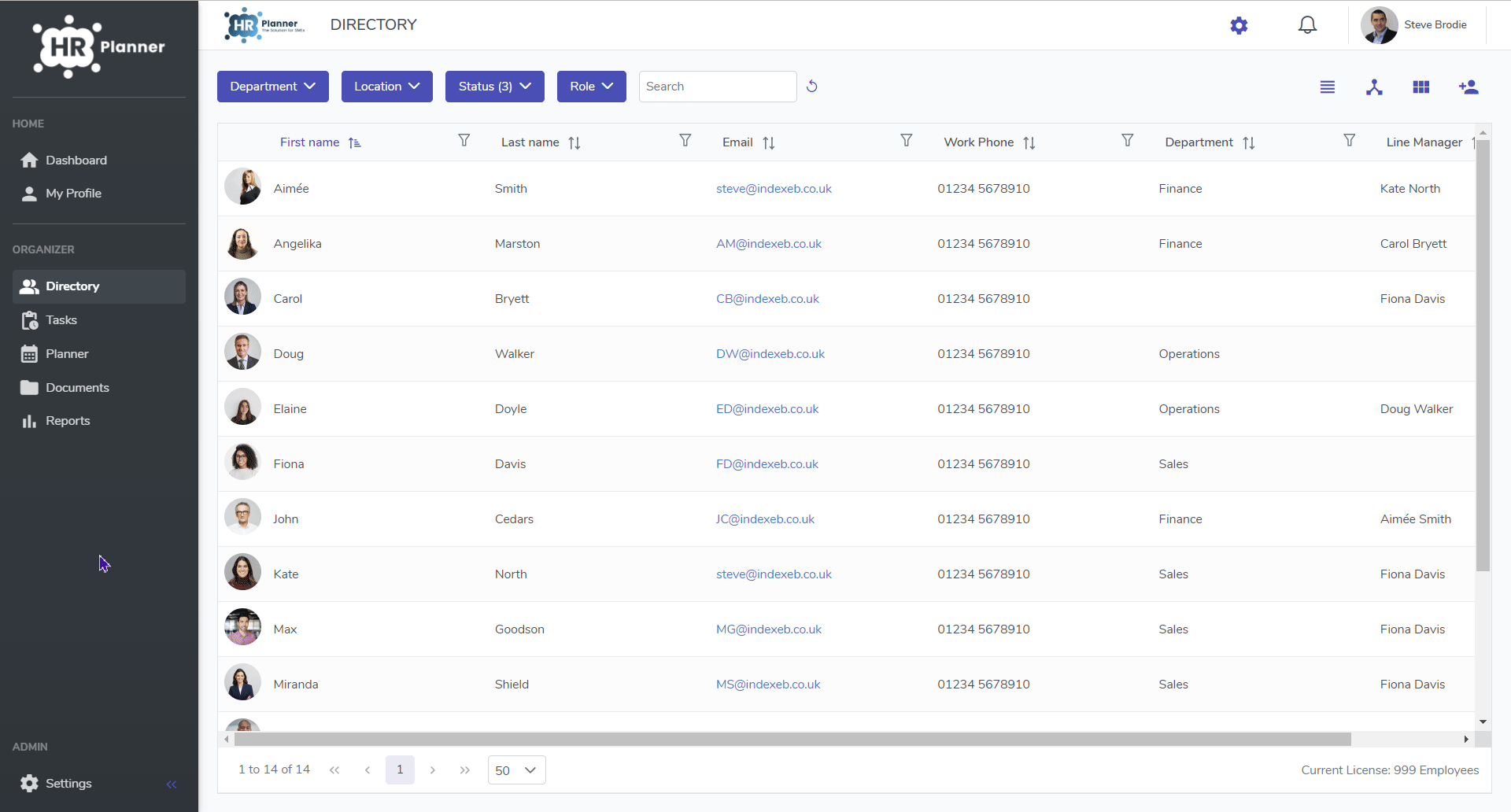Expand the Department filter dropdown
The height and width of the screenshot is (812, 1511).
pos(273,87)
